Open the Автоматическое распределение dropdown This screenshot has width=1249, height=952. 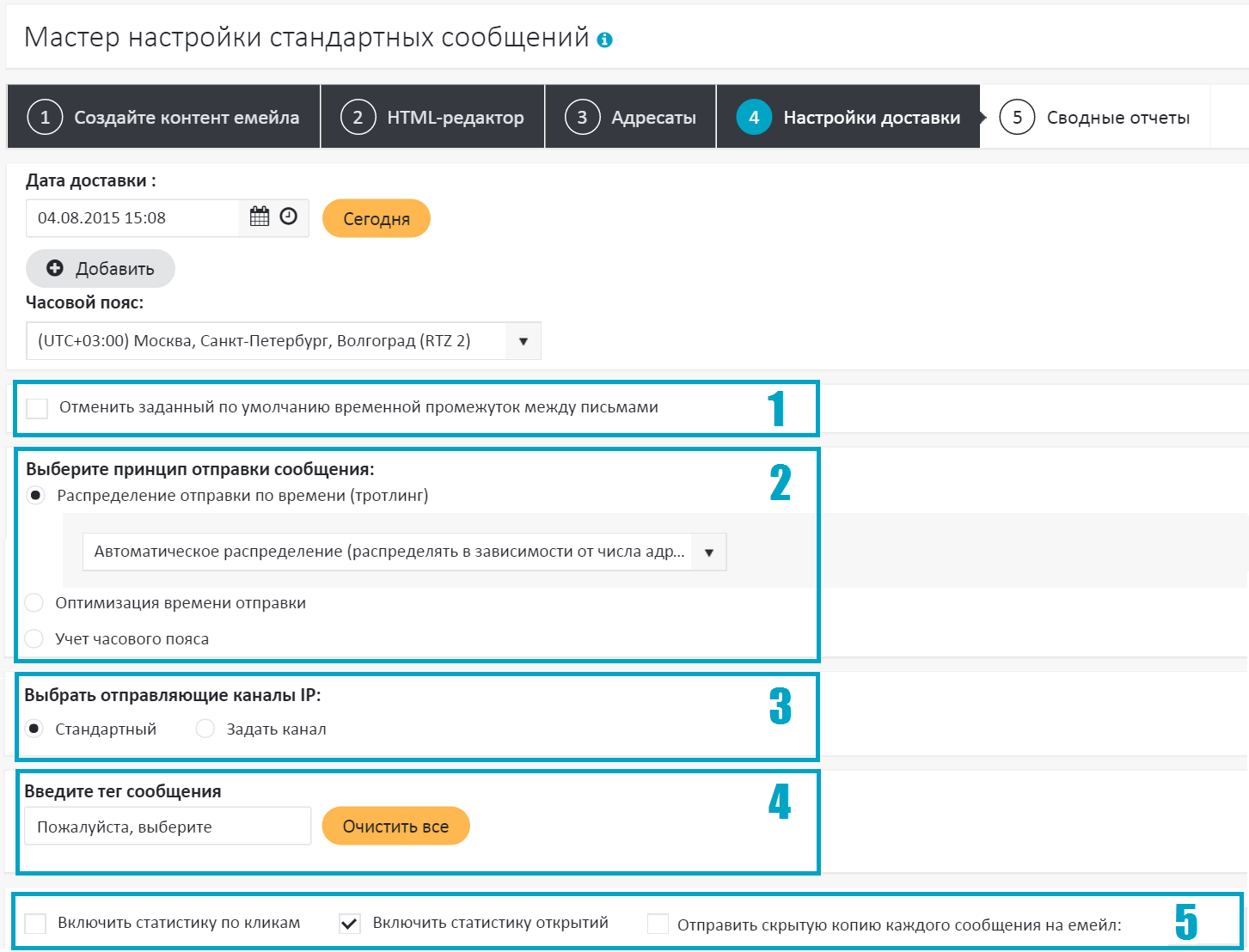708,552
